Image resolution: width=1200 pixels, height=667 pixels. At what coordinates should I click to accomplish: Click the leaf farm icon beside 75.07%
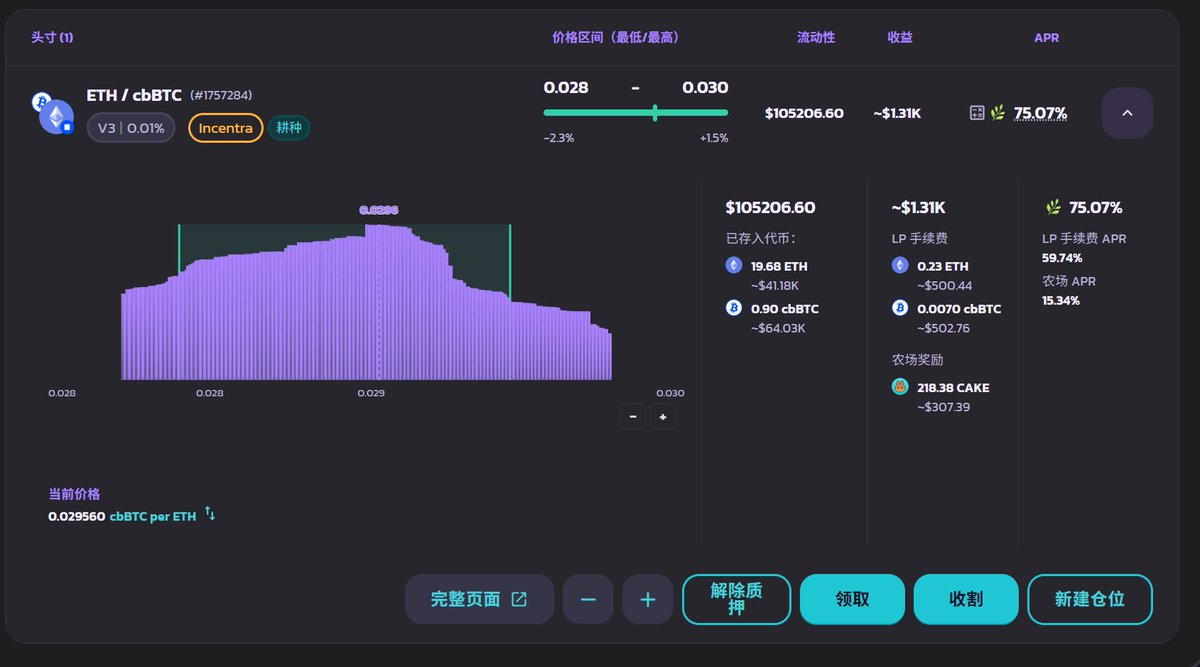[x=997, y=112]
